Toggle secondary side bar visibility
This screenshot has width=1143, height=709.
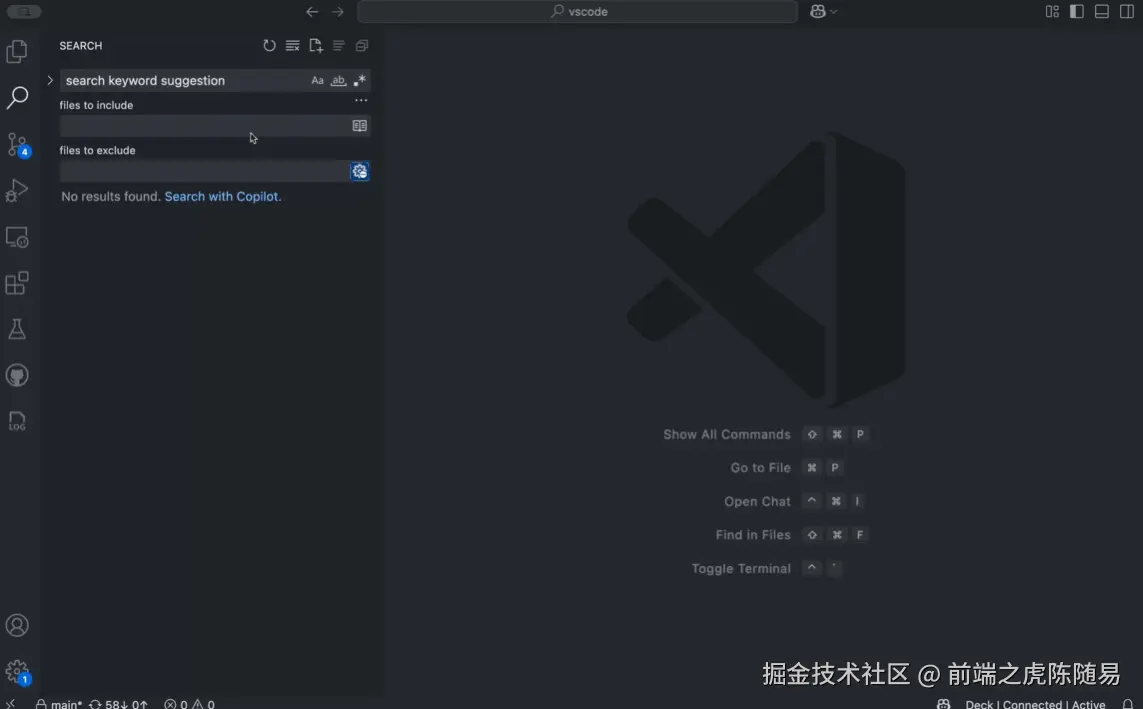(1127, 12)
